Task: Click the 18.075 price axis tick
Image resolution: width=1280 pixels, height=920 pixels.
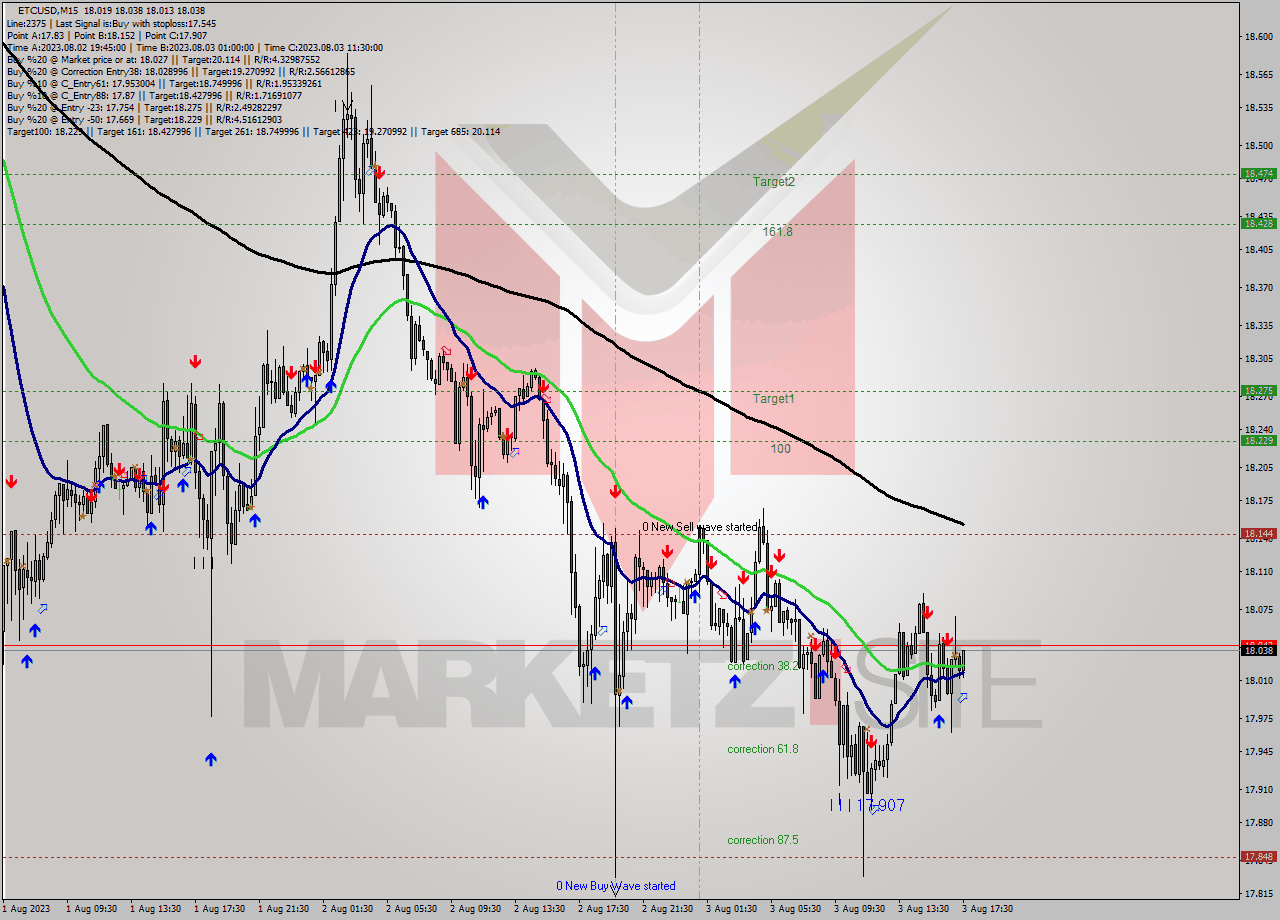Action: click(1258, 610)
